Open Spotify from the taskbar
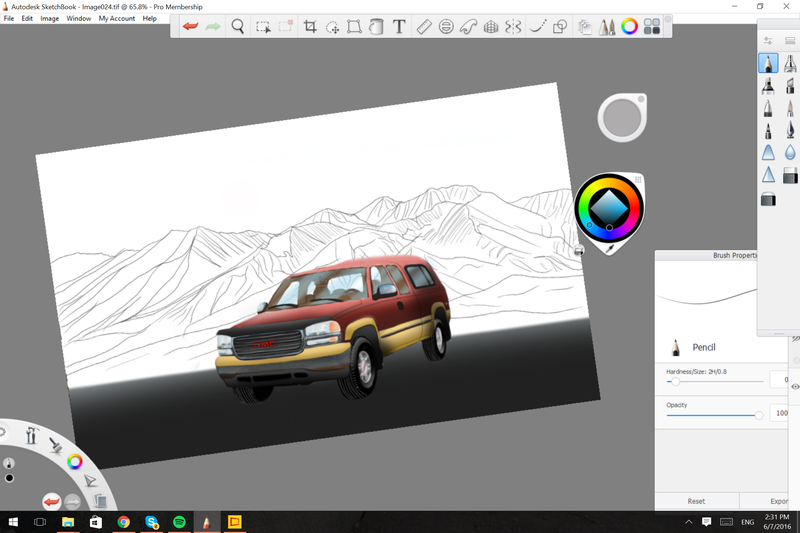Screen dimensions: 800x533 [x=179, y=522]
